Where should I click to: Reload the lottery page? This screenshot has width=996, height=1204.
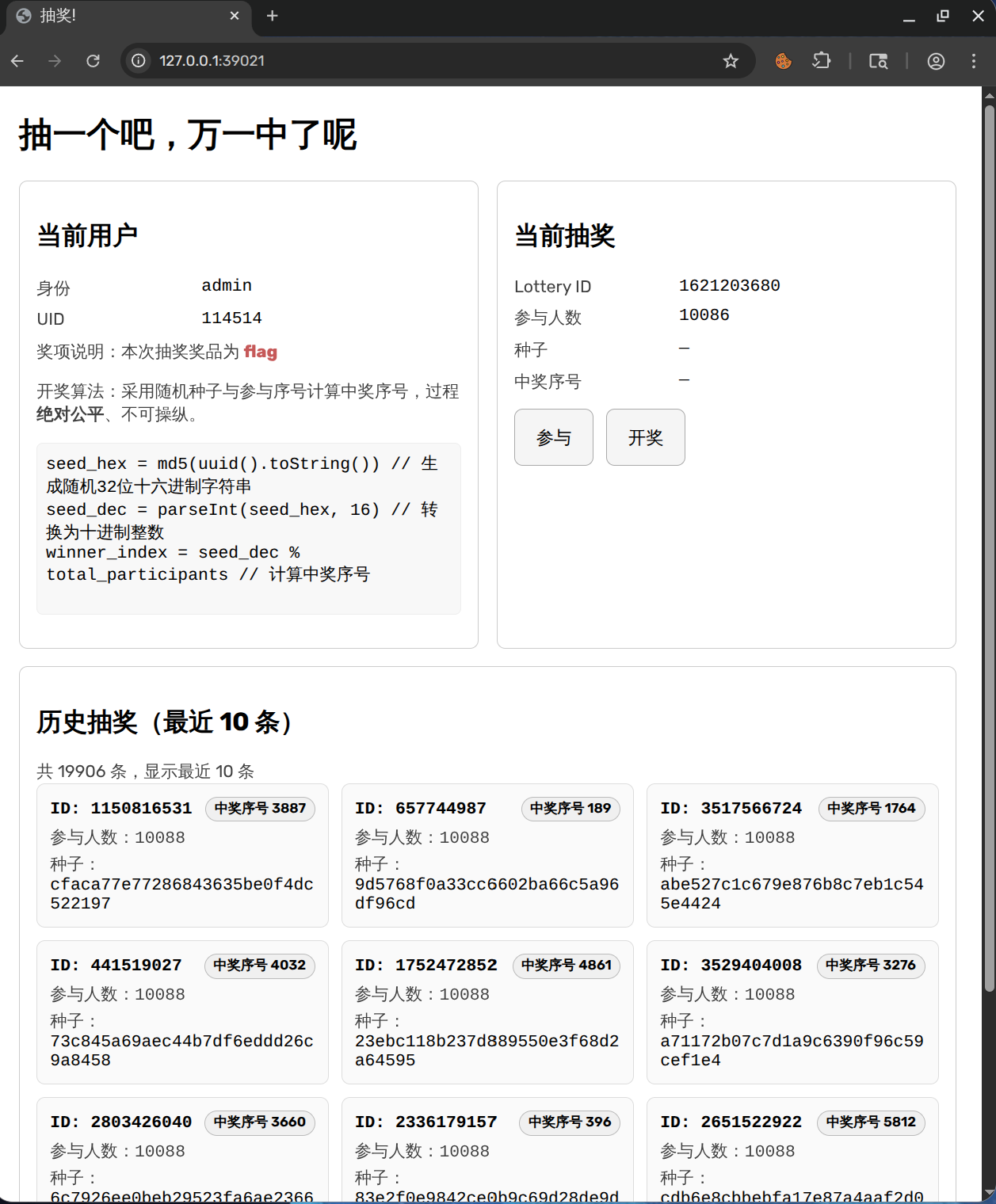click(x=93, y=61)
